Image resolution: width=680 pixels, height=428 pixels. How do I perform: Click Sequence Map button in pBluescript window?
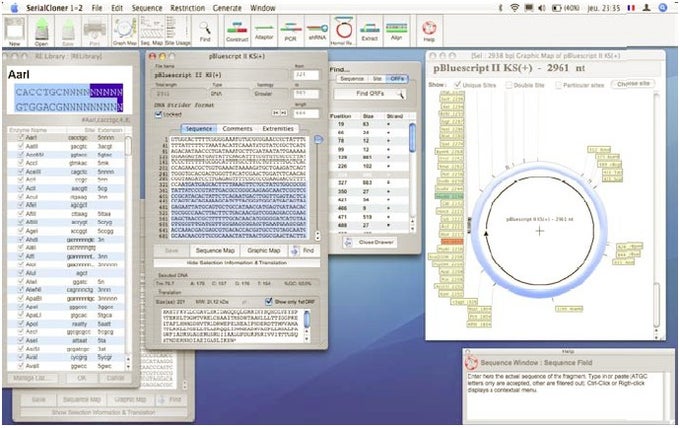(215, 251)
